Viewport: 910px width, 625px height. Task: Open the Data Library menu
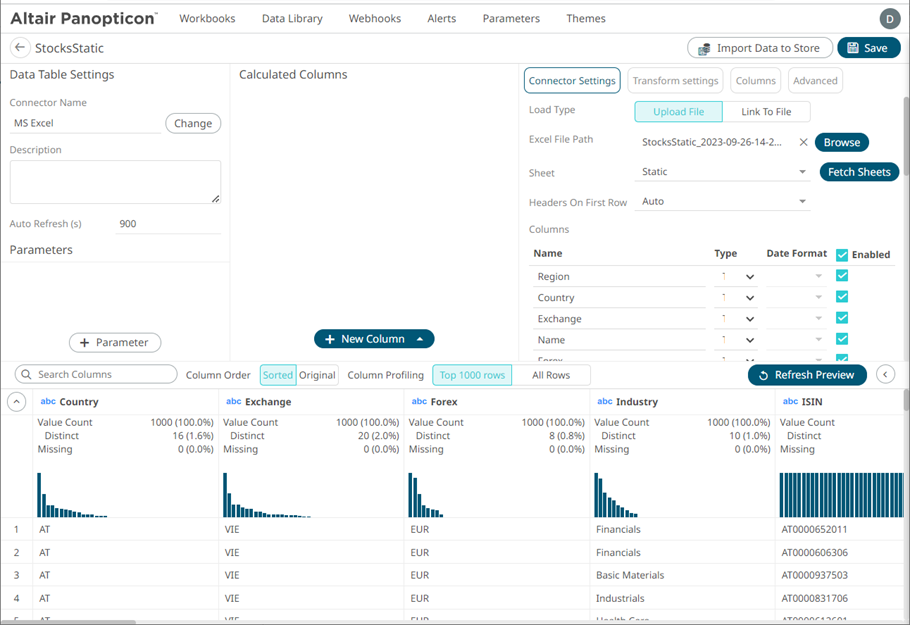(291, 18)
